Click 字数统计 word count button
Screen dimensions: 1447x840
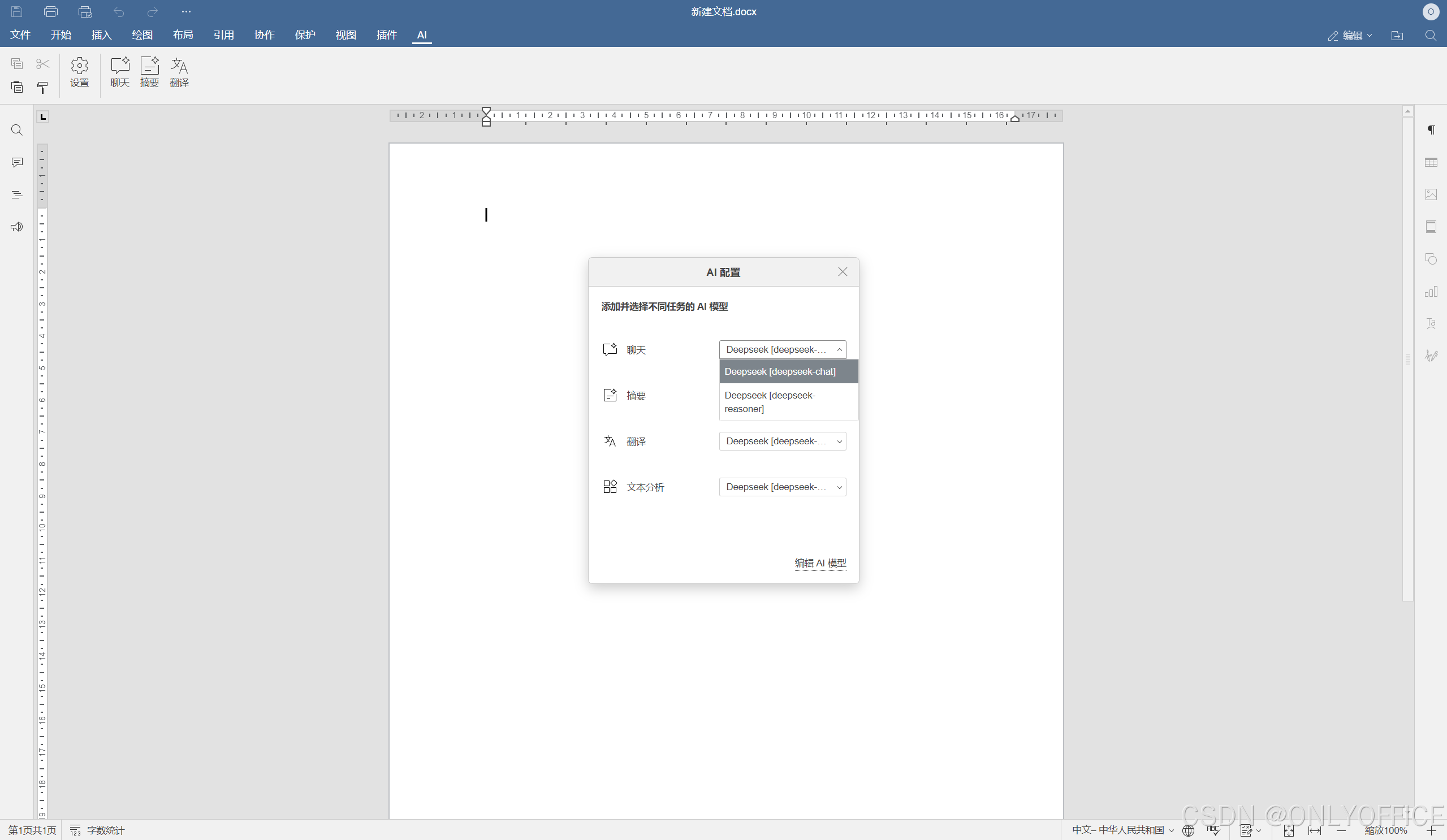(x=98, y=830)
